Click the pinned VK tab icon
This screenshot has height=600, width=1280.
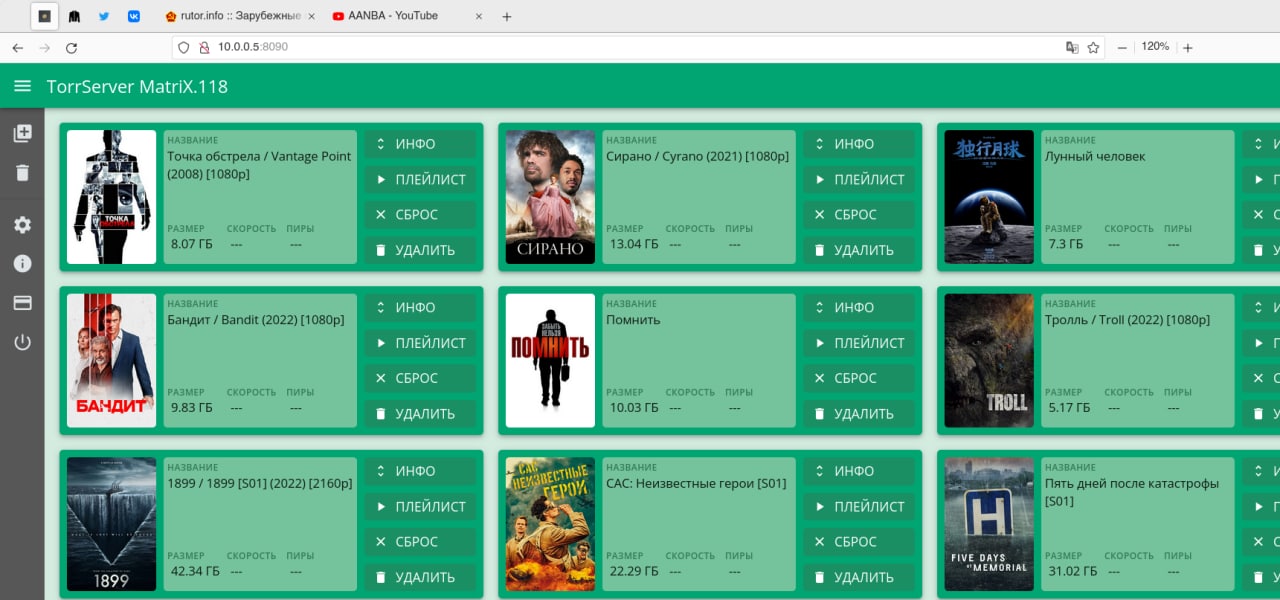(134, 16)
